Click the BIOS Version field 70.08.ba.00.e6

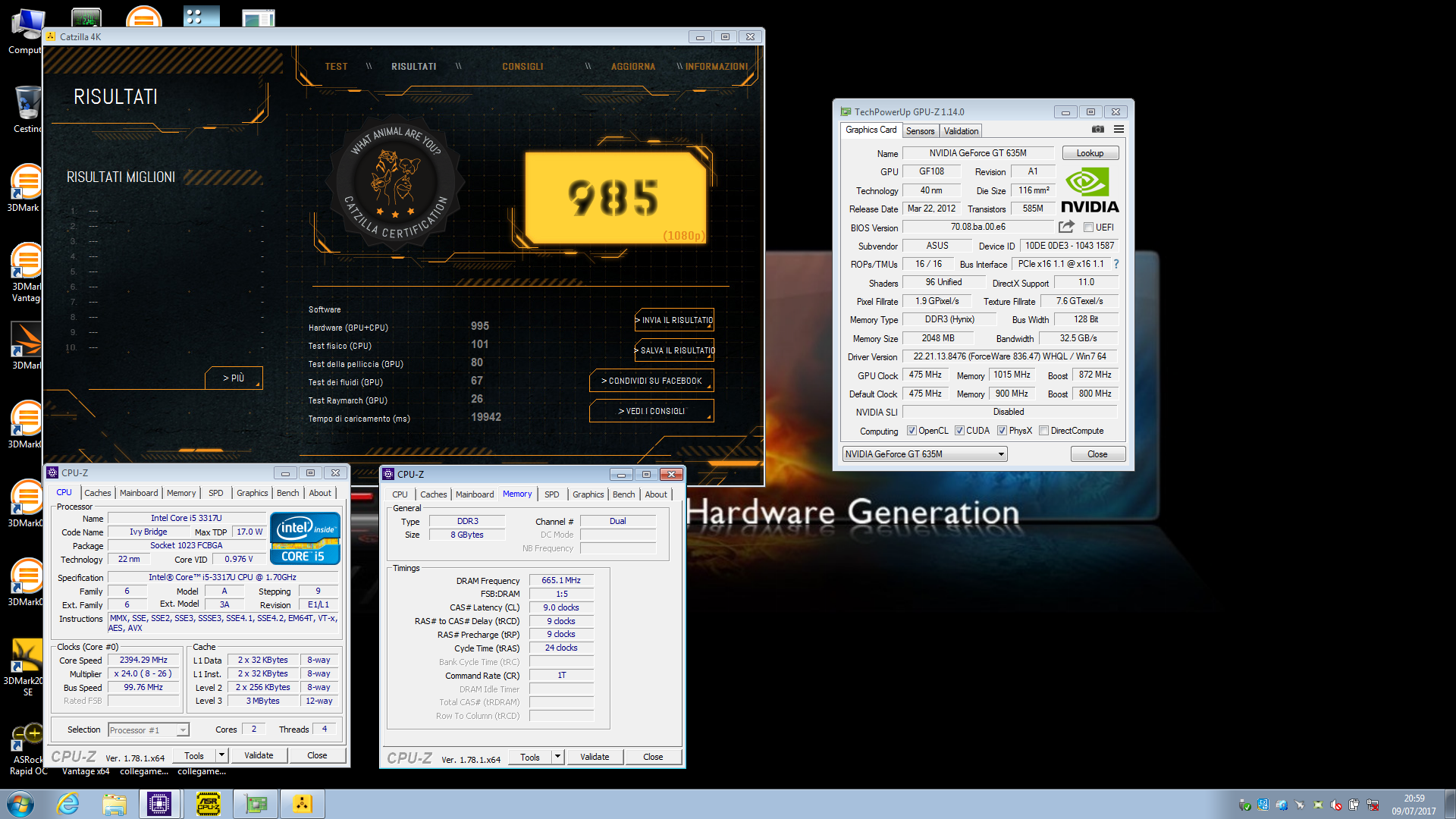coord(978,227)
